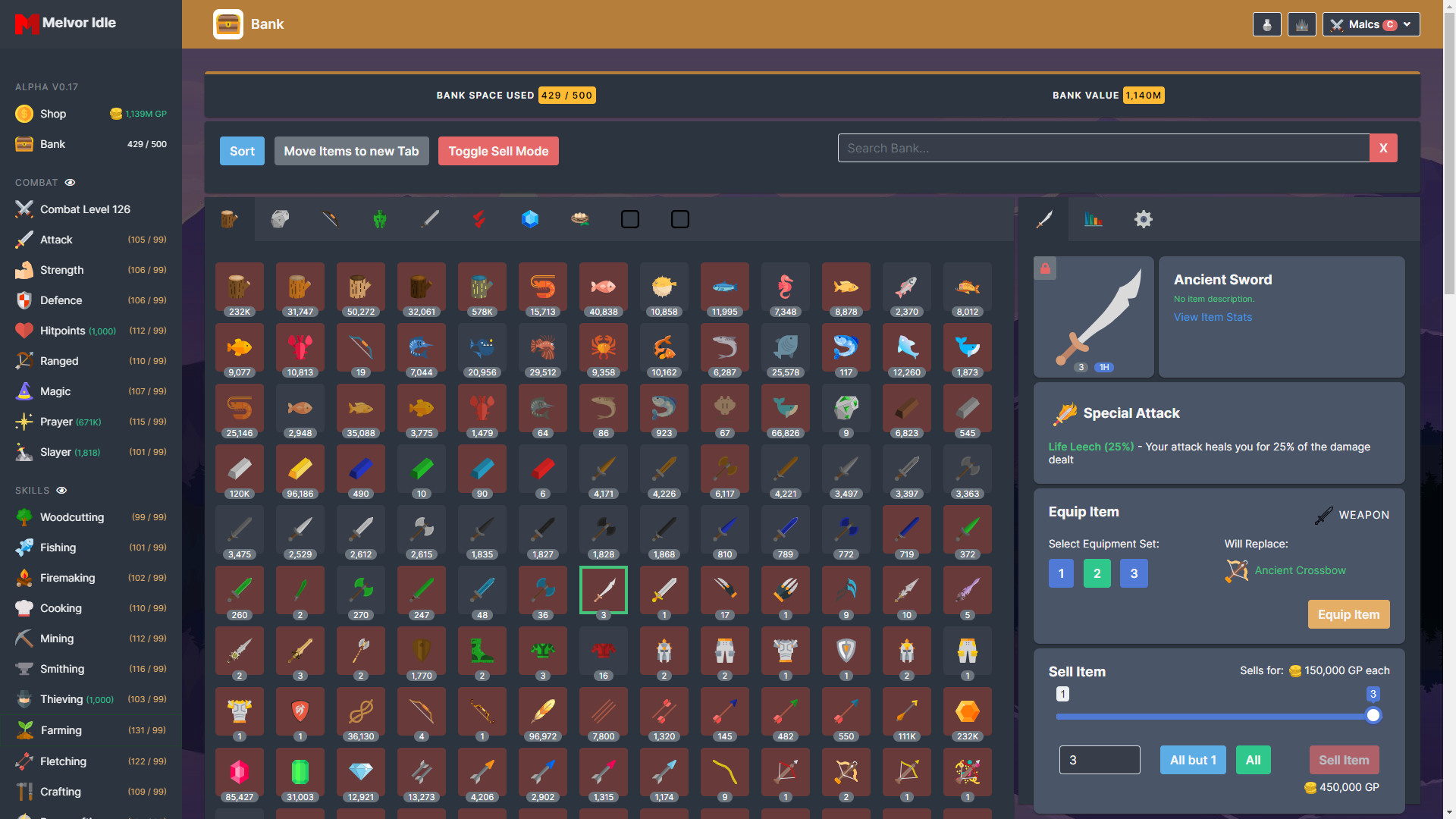The width and height of the screenshot is (1456, 819).
Task: Click Equip Item button for Ancient Sword
Action: pos(1349,614)
